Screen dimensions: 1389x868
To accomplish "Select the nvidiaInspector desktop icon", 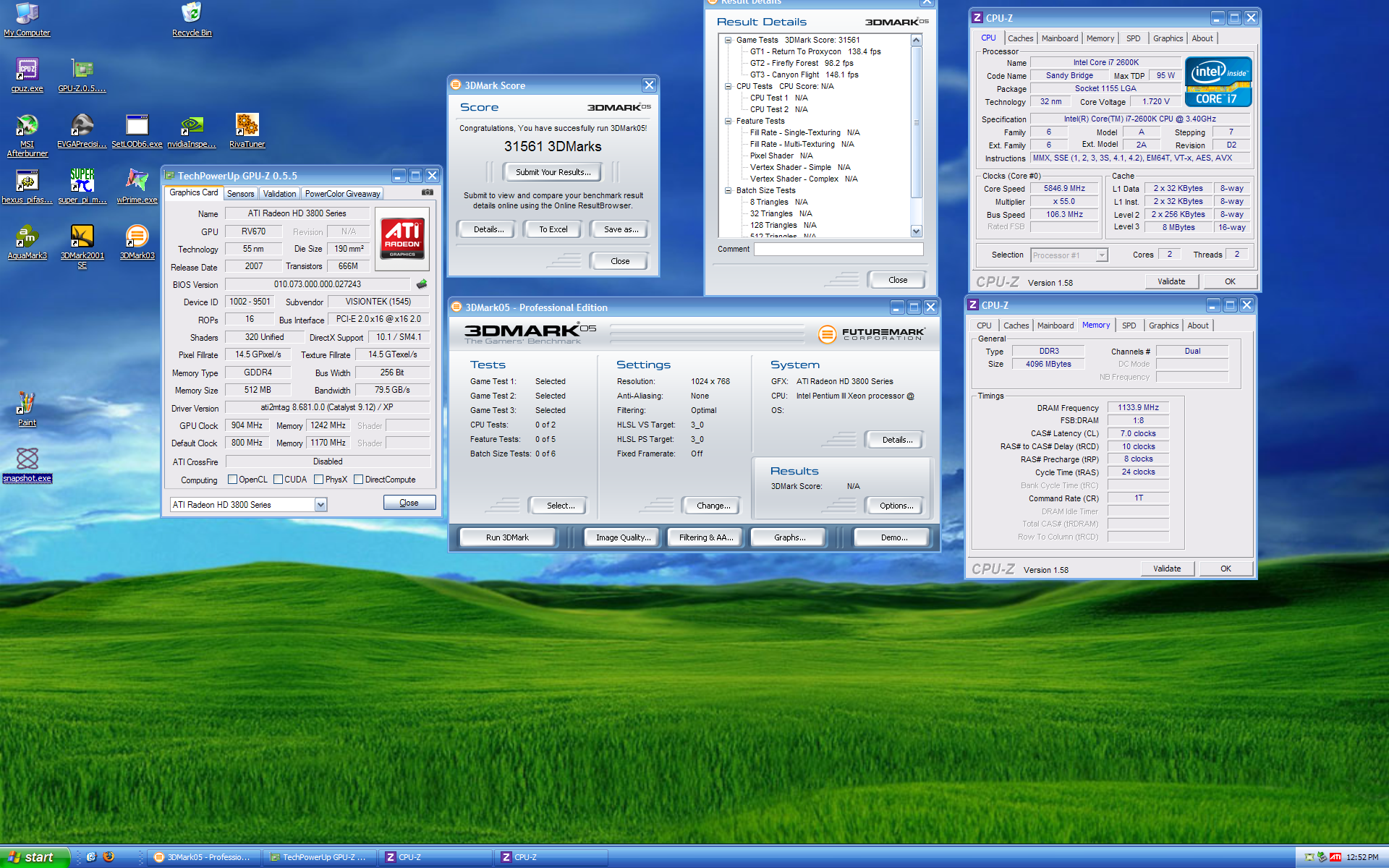I will (192, 130).
